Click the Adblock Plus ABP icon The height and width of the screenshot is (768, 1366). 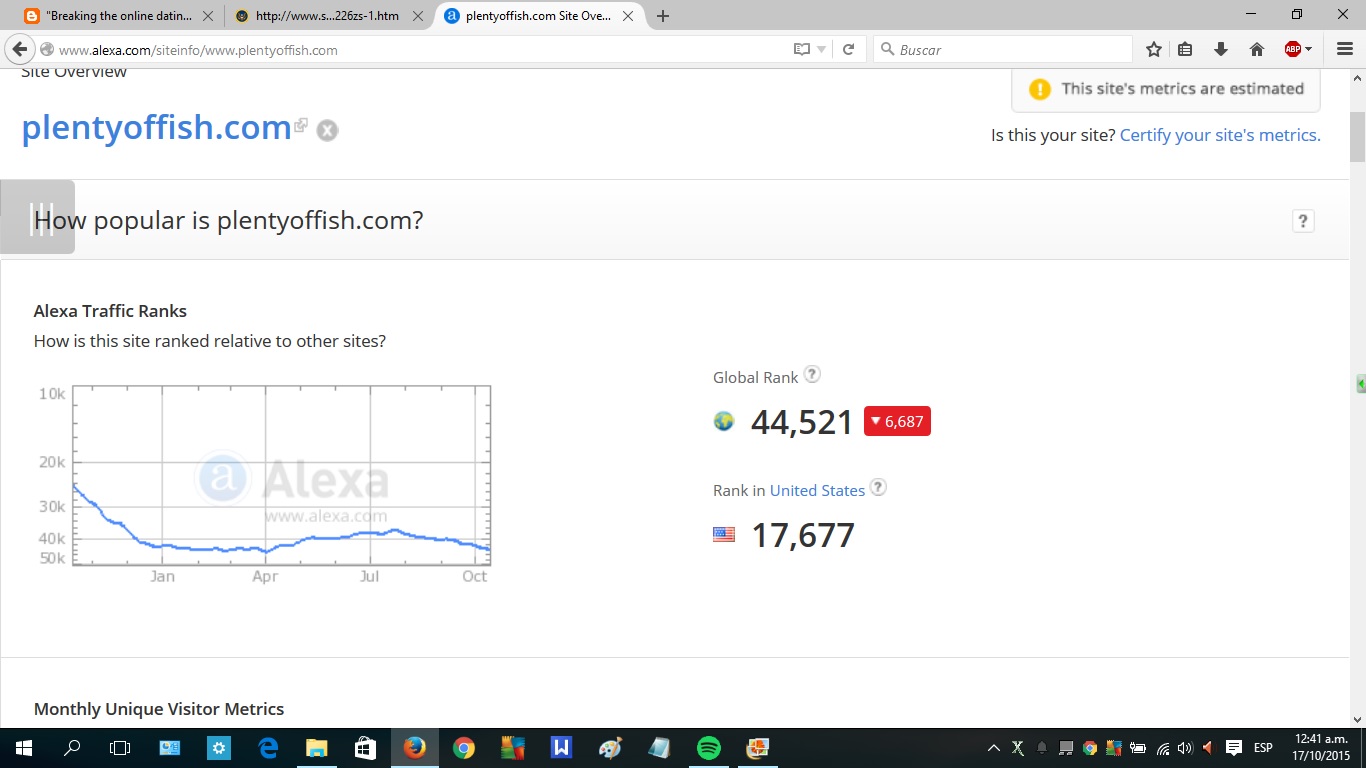coord(1292,49)
